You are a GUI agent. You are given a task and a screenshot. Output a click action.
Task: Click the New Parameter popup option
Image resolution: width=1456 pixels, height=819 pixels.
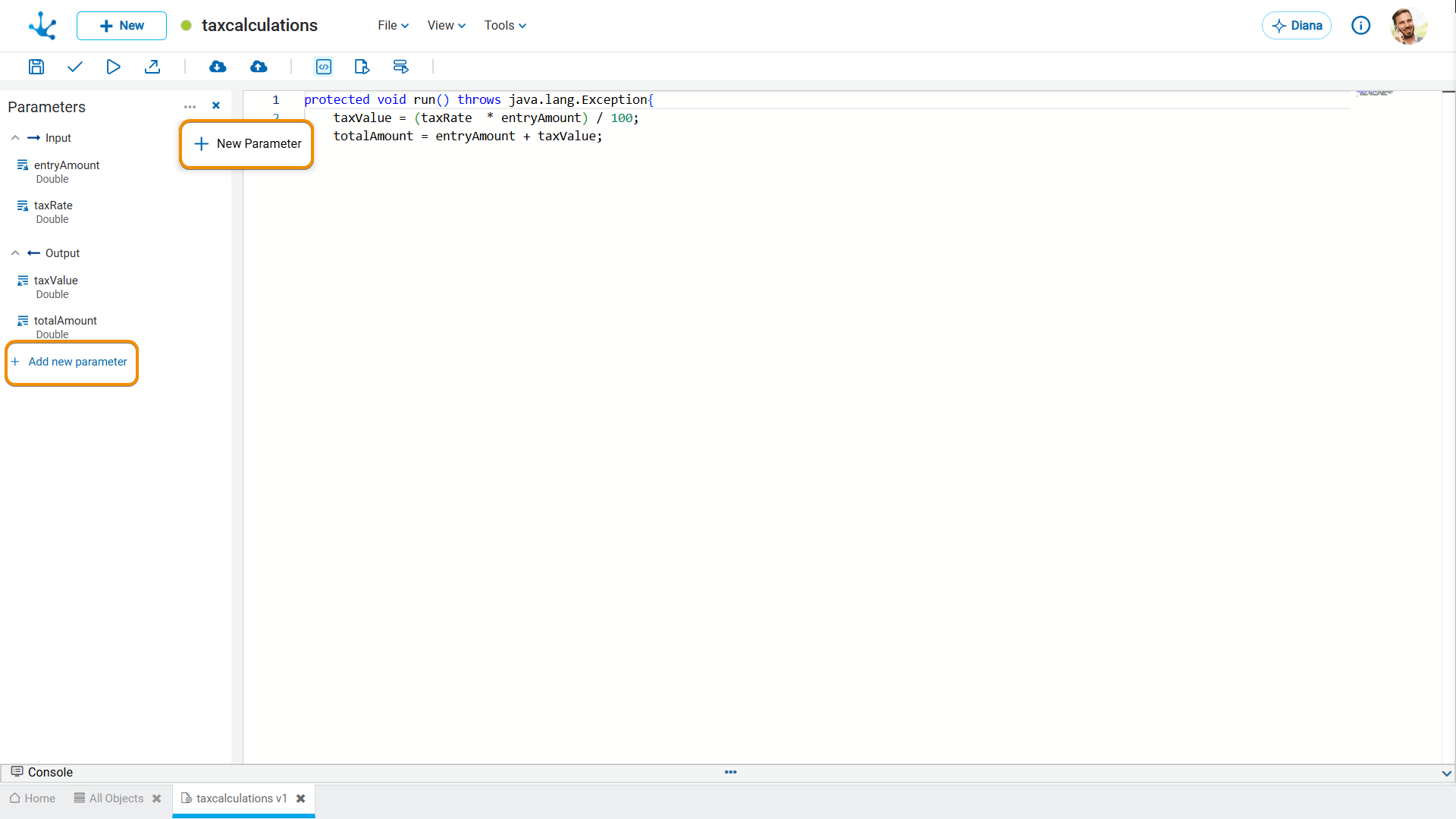(x=247, y=144)
